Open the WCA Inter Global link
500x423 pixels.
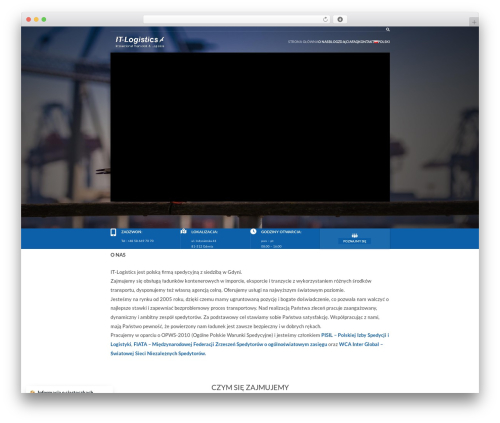click(361, 344)
